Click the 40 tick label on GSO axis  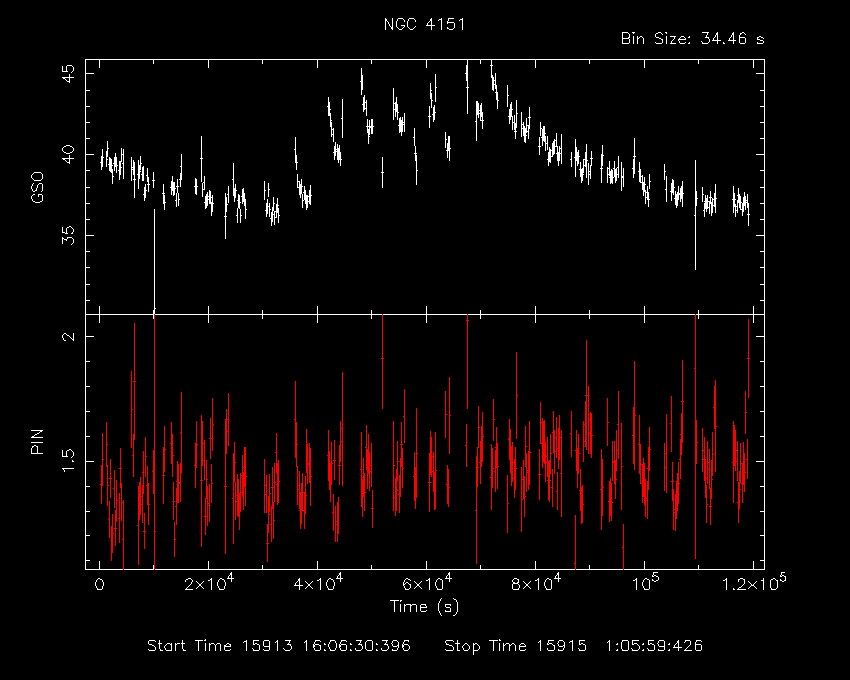pyautogui.click(x=69, y=154)
